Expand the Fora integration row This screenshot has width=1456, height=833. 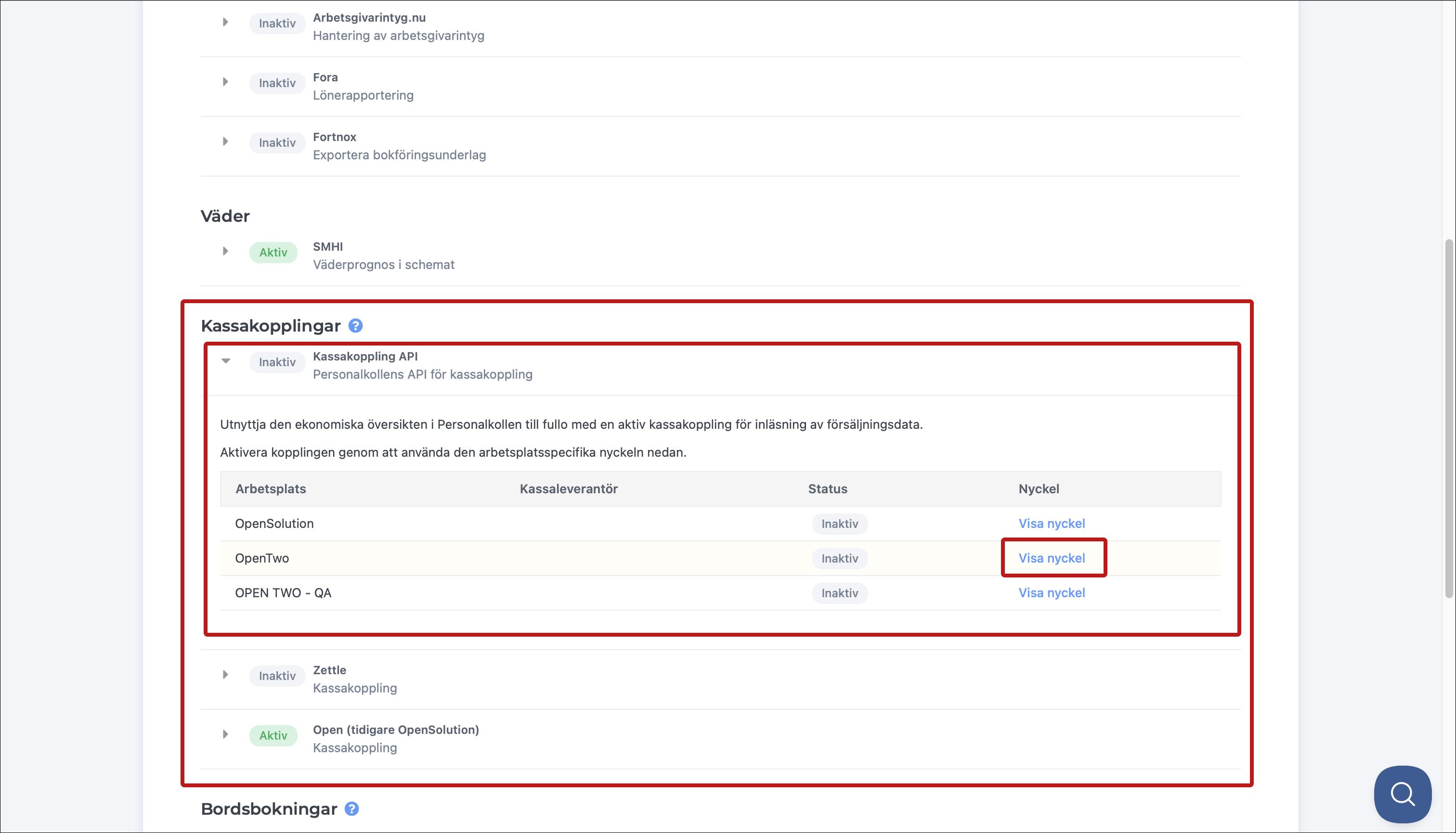tap(225, 82)
